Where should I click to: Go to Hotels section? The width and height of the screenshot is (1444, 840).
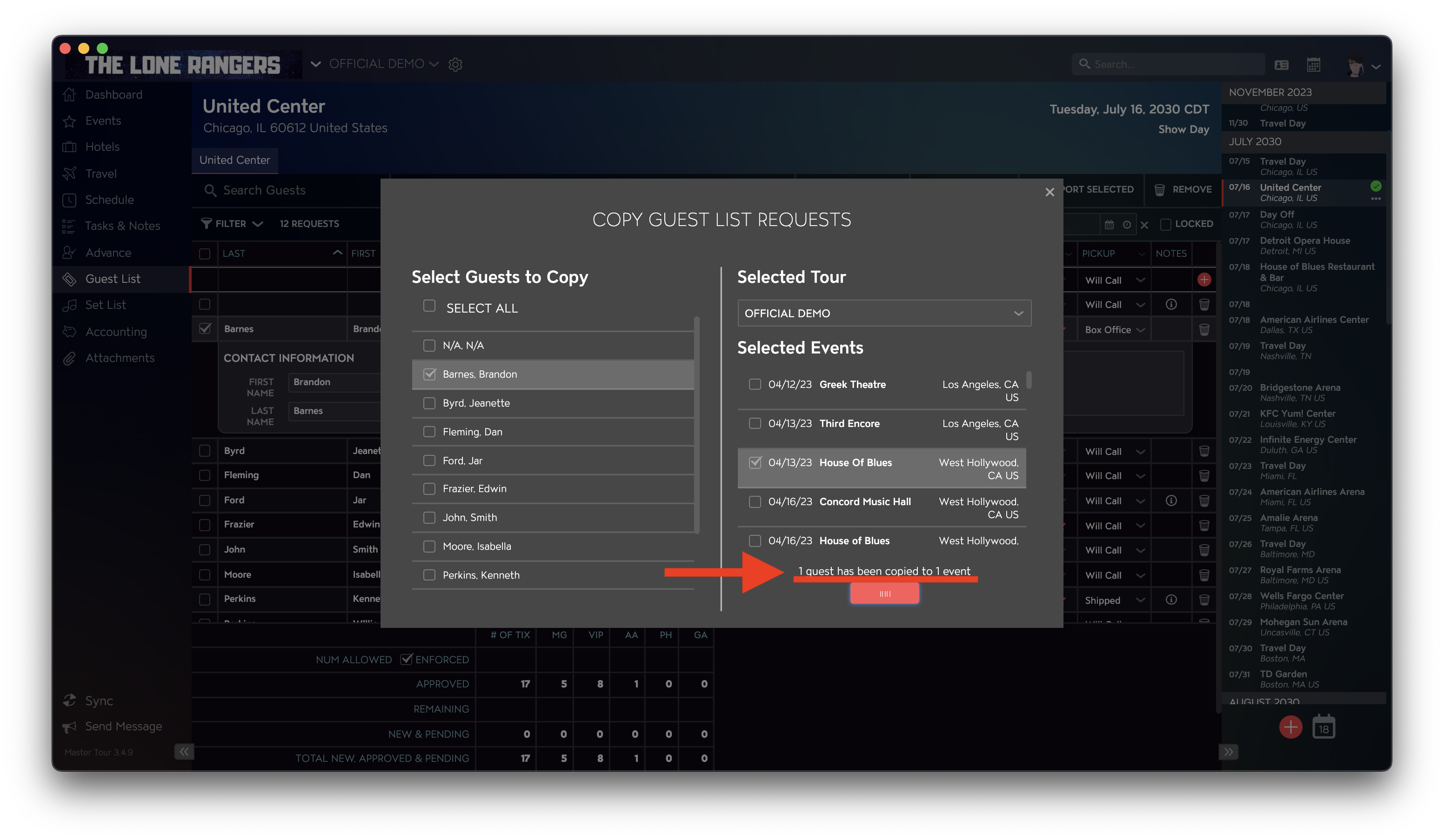(x=102, y=147)
